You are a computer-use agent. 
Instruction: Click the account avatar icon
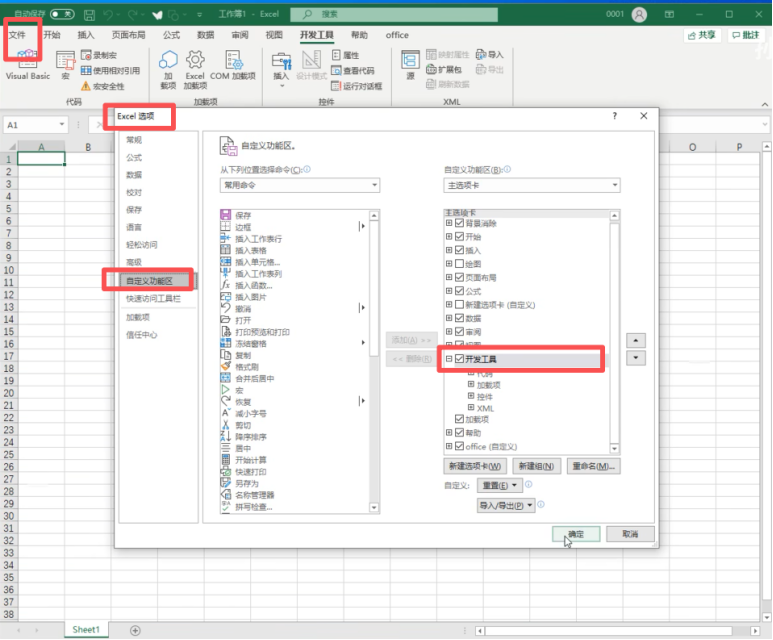pos(639,14)
